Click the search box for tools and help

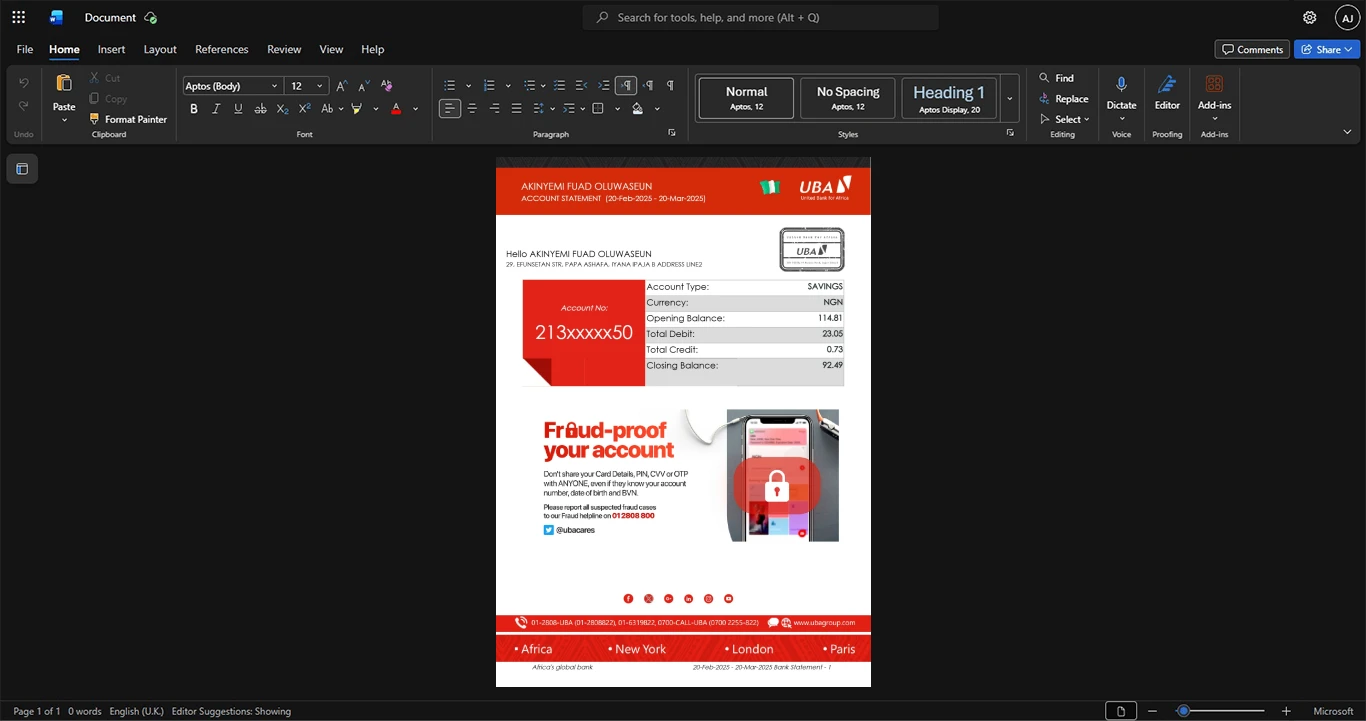click(x=761, y=17)
